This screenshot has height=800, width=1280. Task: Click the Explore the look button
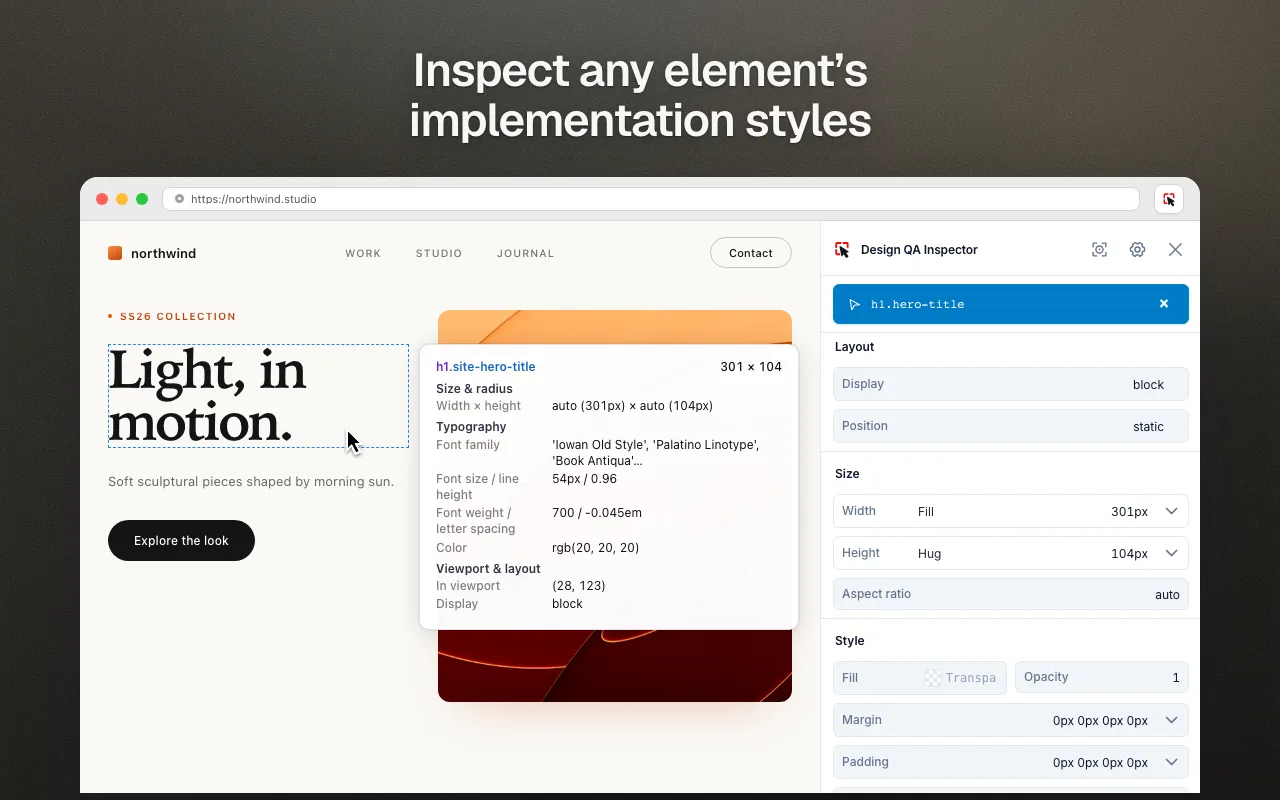point(181,540)
